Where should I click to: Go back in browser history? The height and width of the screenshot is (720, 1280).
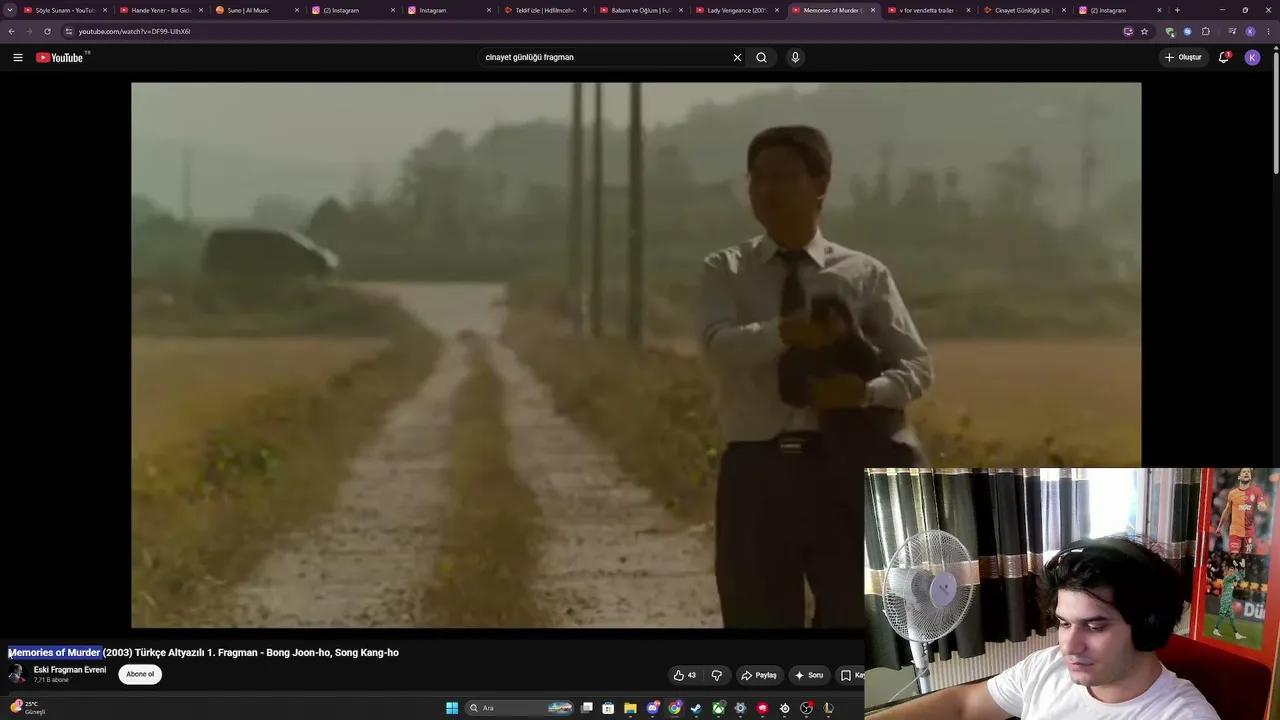pyautogui.click(x=11, y=31)
